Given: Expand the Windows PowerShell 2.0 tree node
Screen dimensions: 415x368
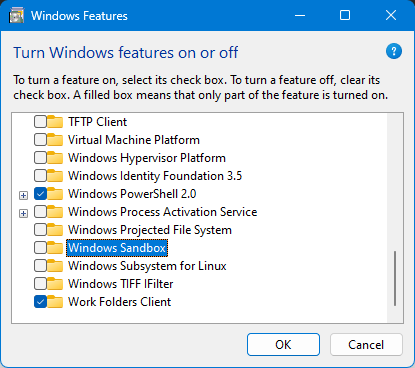Looking at the screenshot, I should [23, 195].
